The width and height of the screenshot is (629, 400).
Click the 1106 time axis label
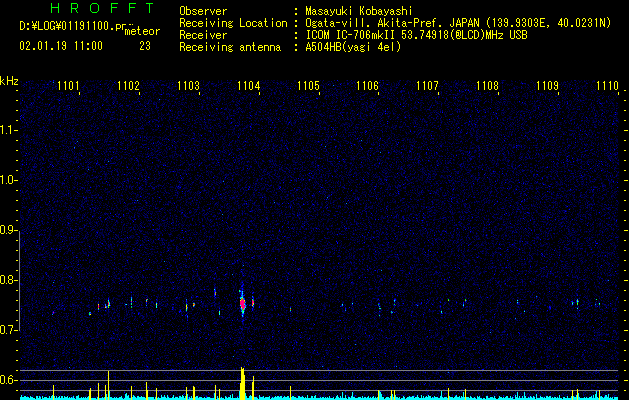click(367, 86)
